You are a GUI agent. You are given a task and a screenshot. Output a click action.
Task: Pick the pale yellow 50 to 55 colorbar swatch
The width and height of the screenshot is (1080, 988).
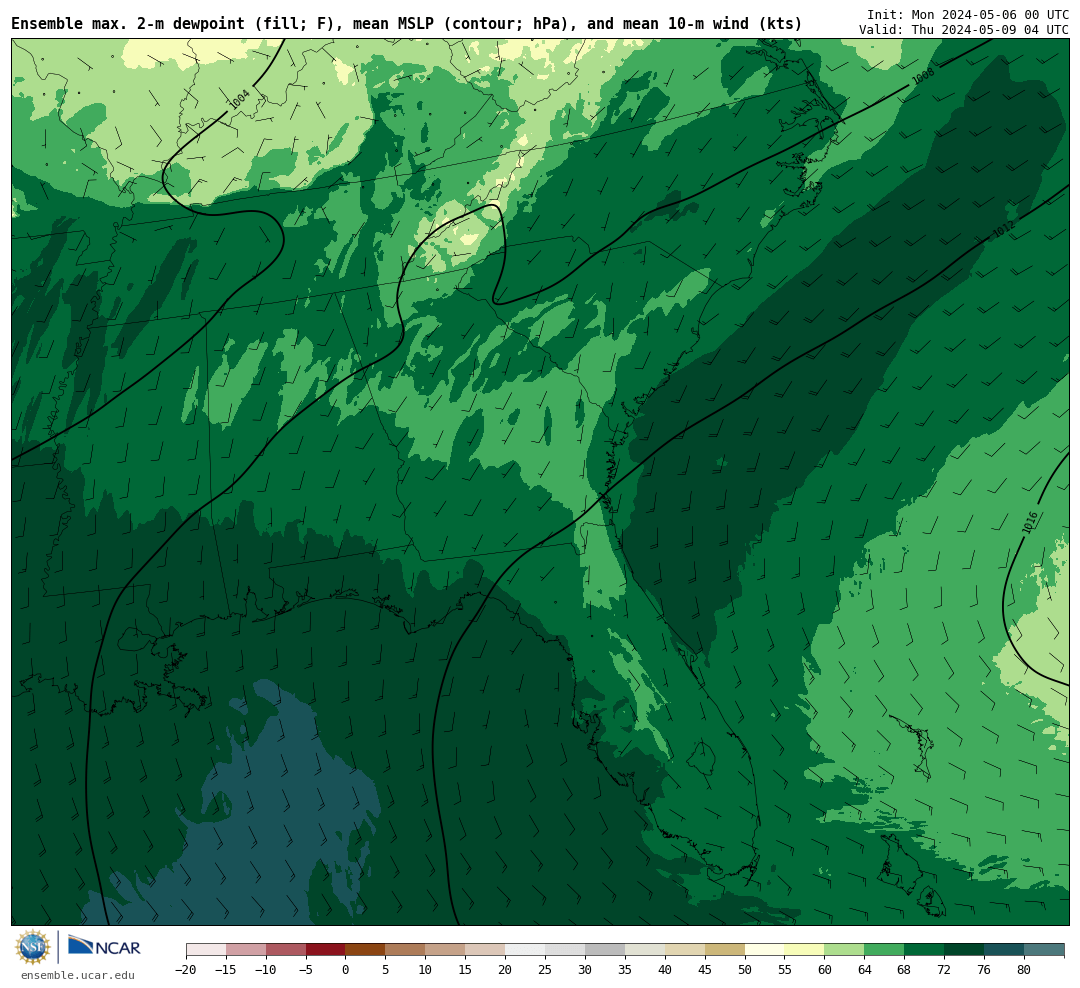764,950
